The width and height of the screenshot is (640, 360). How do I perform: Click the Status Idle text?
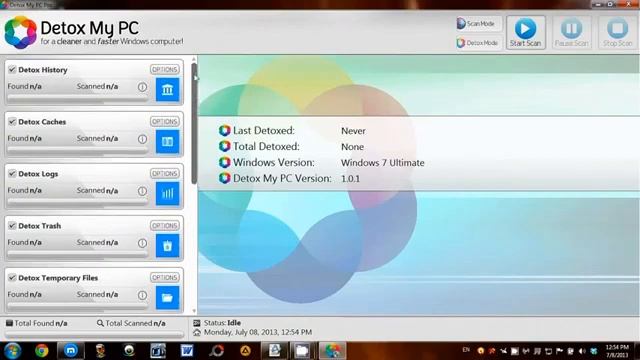[x=222, y=323]
